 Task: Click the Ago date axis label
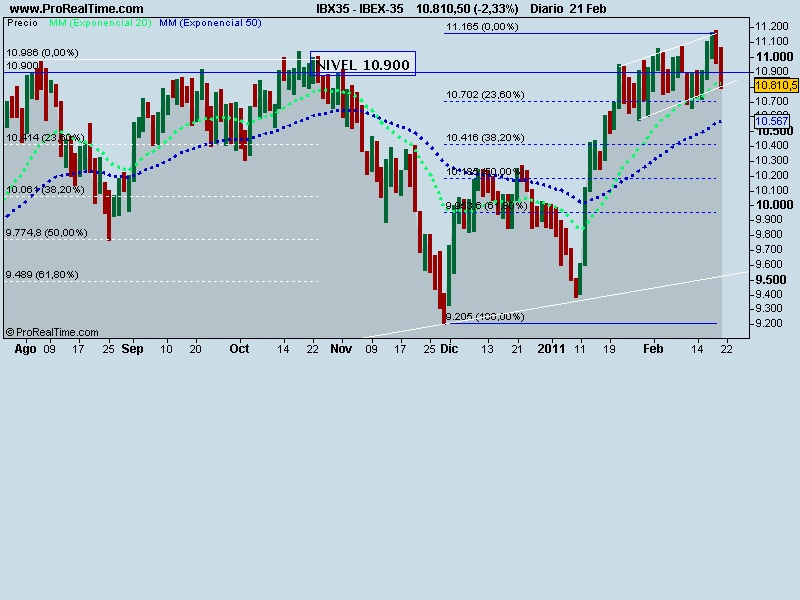point(26,349)
